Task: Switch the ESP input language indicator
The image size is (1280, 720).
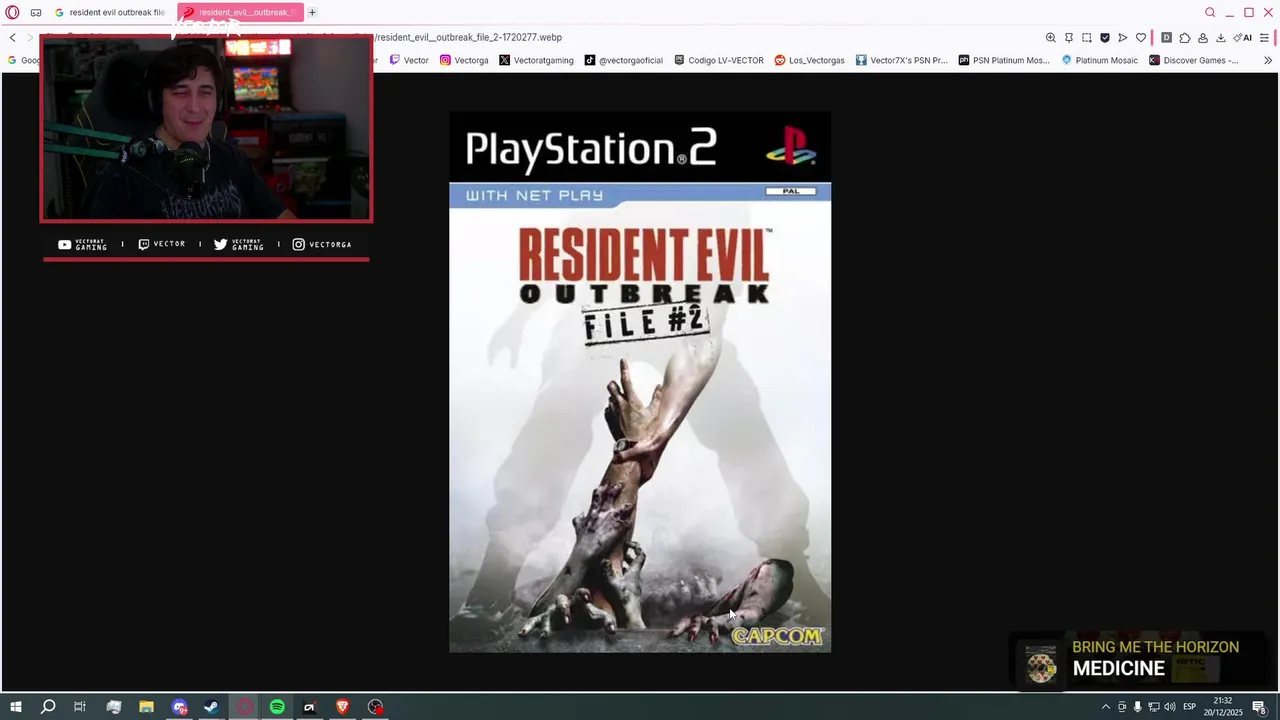Action: 1190,707
